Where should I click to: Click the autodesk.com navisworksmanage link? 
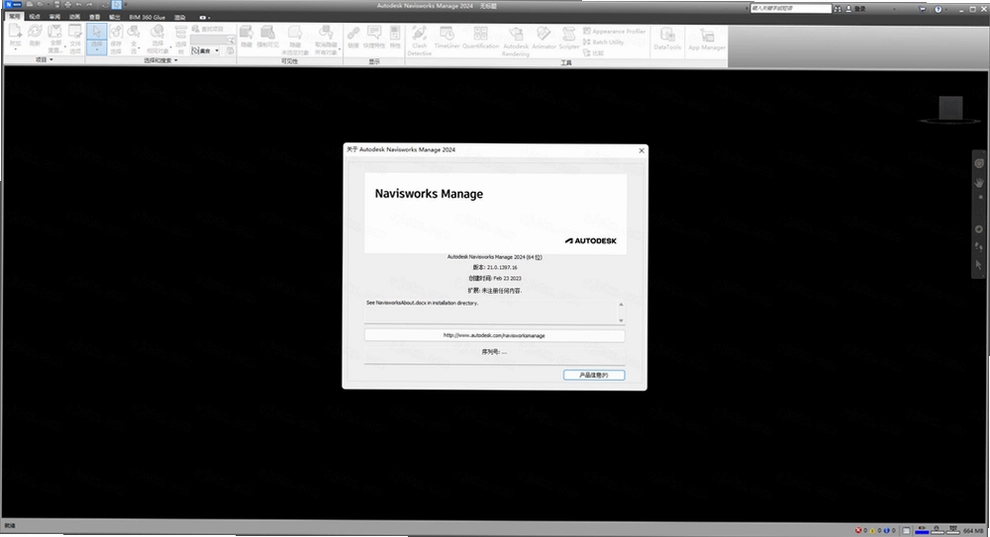494,336
